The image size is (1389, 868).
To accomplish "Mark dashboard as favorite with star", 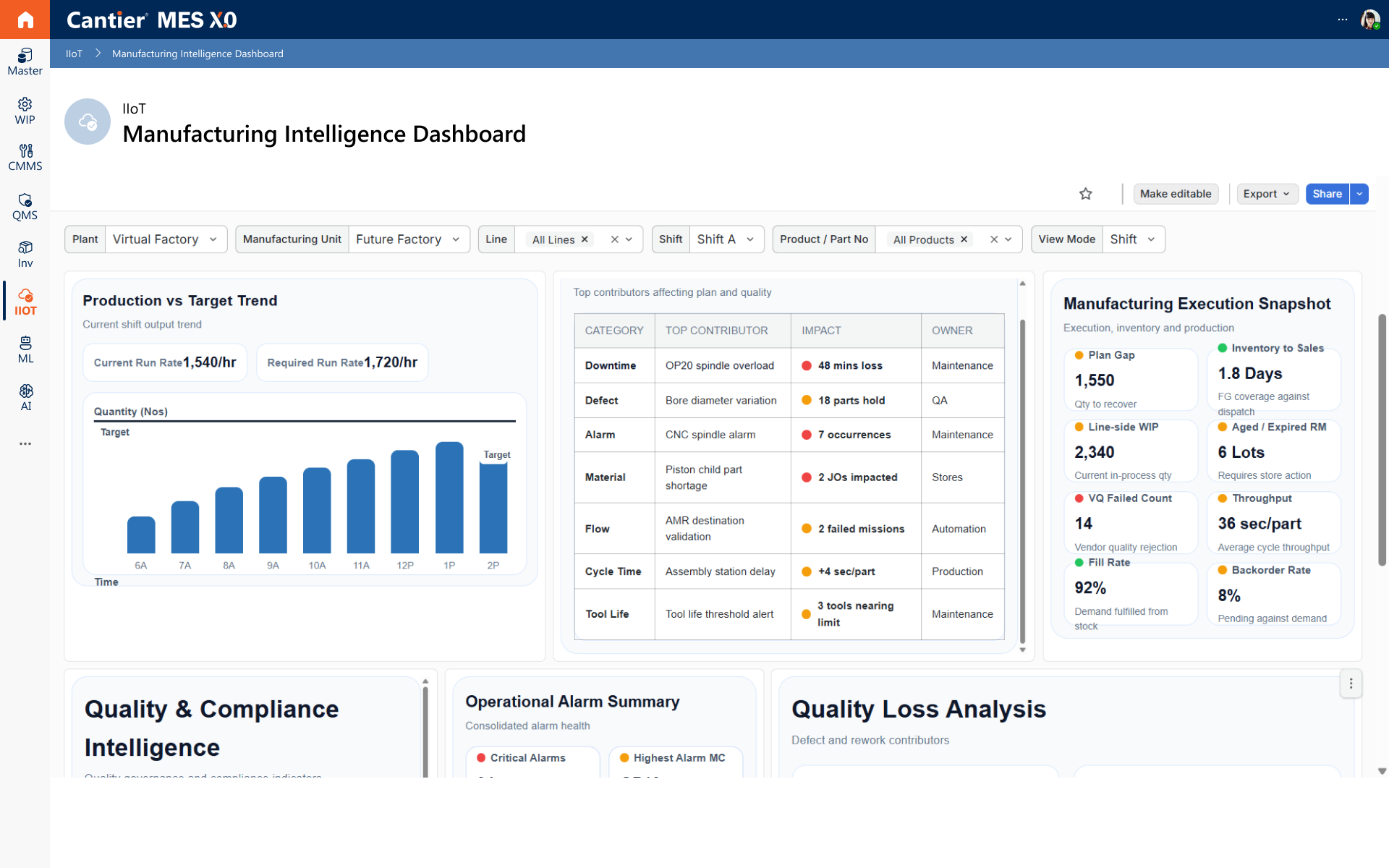I will (1085, 194).
